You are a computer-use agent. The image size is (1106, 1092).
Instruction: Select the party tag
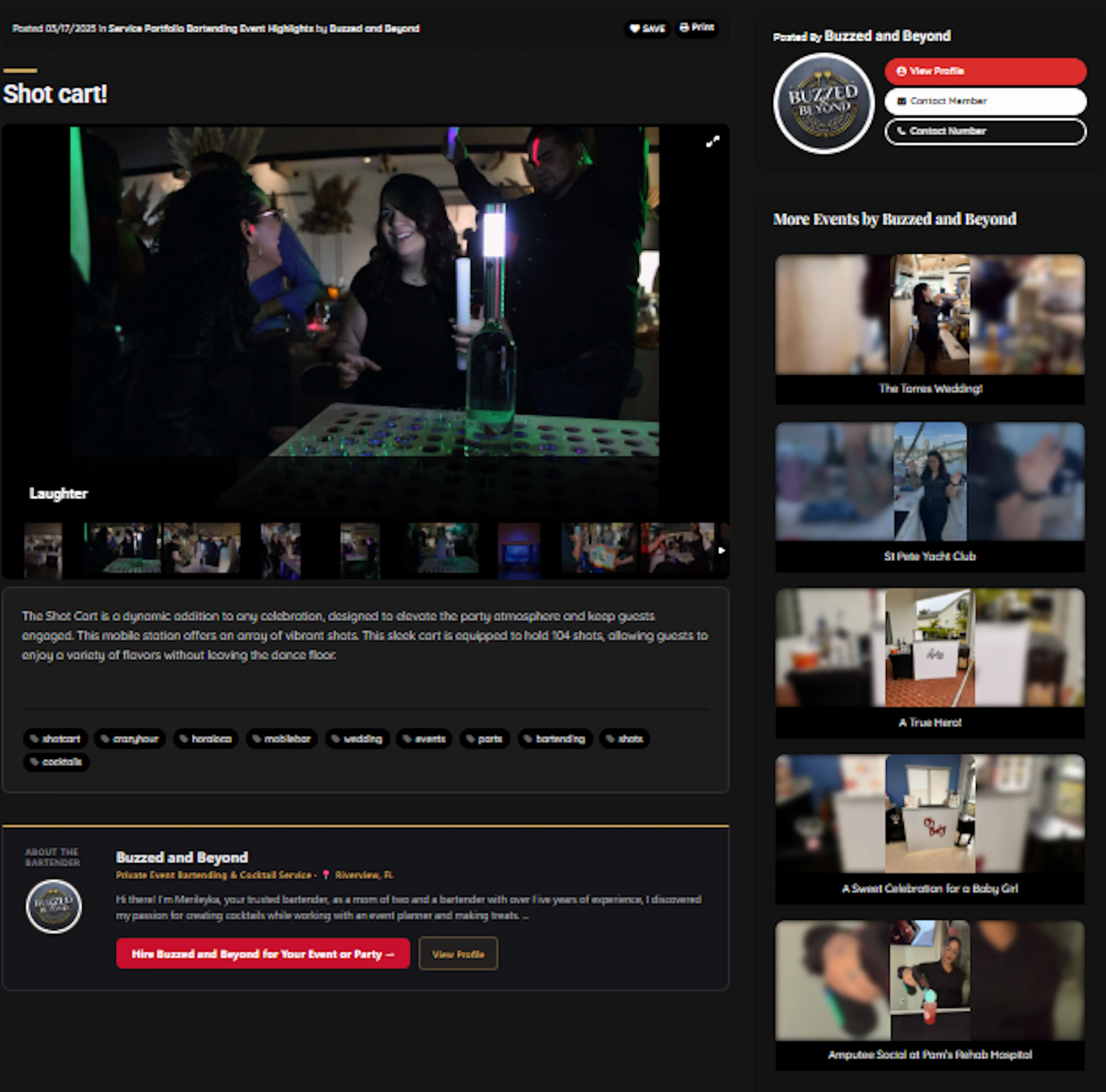pos(484,739)
